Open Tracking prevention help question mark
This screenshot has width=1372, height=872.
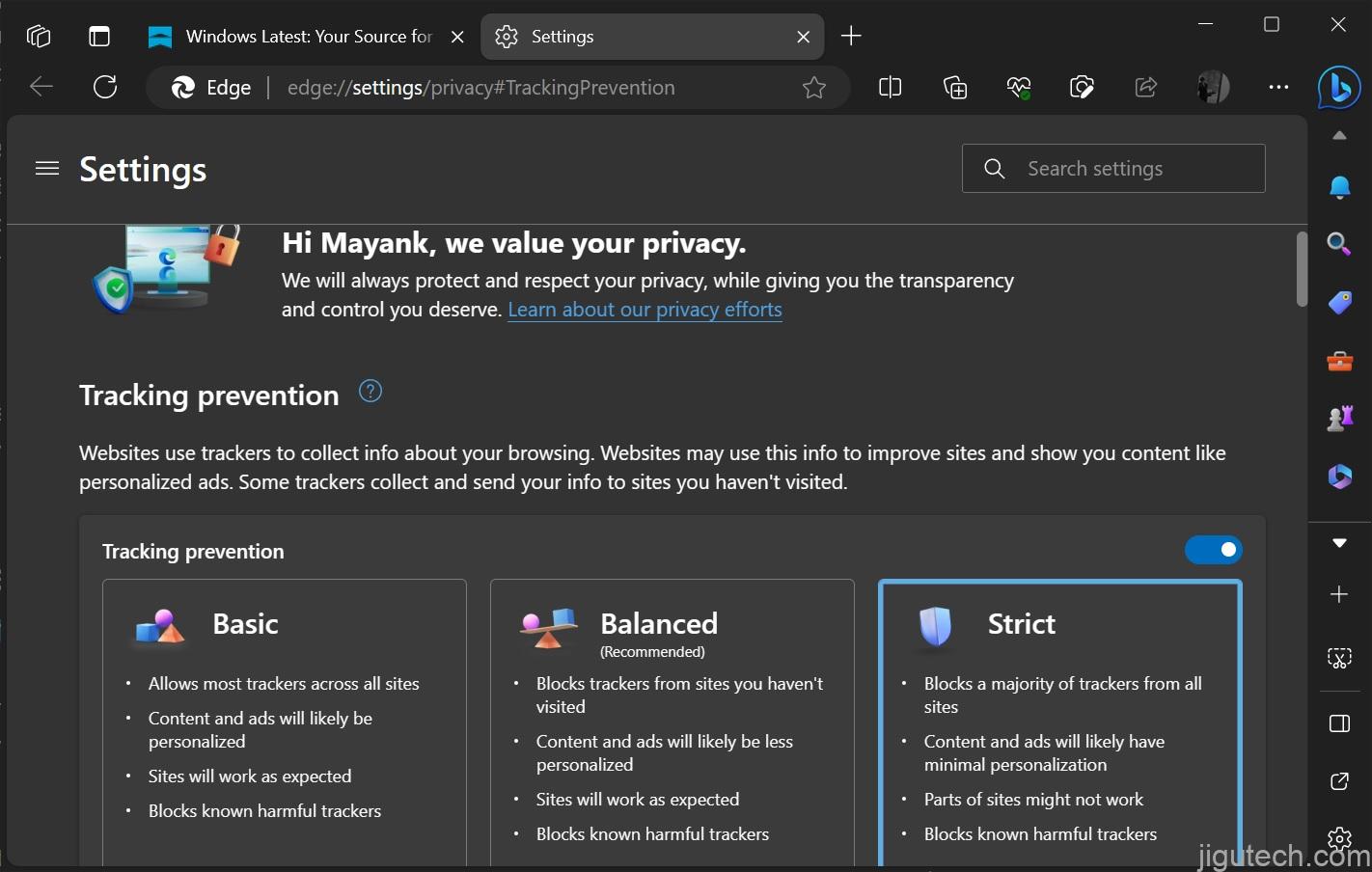coord(370,391)
